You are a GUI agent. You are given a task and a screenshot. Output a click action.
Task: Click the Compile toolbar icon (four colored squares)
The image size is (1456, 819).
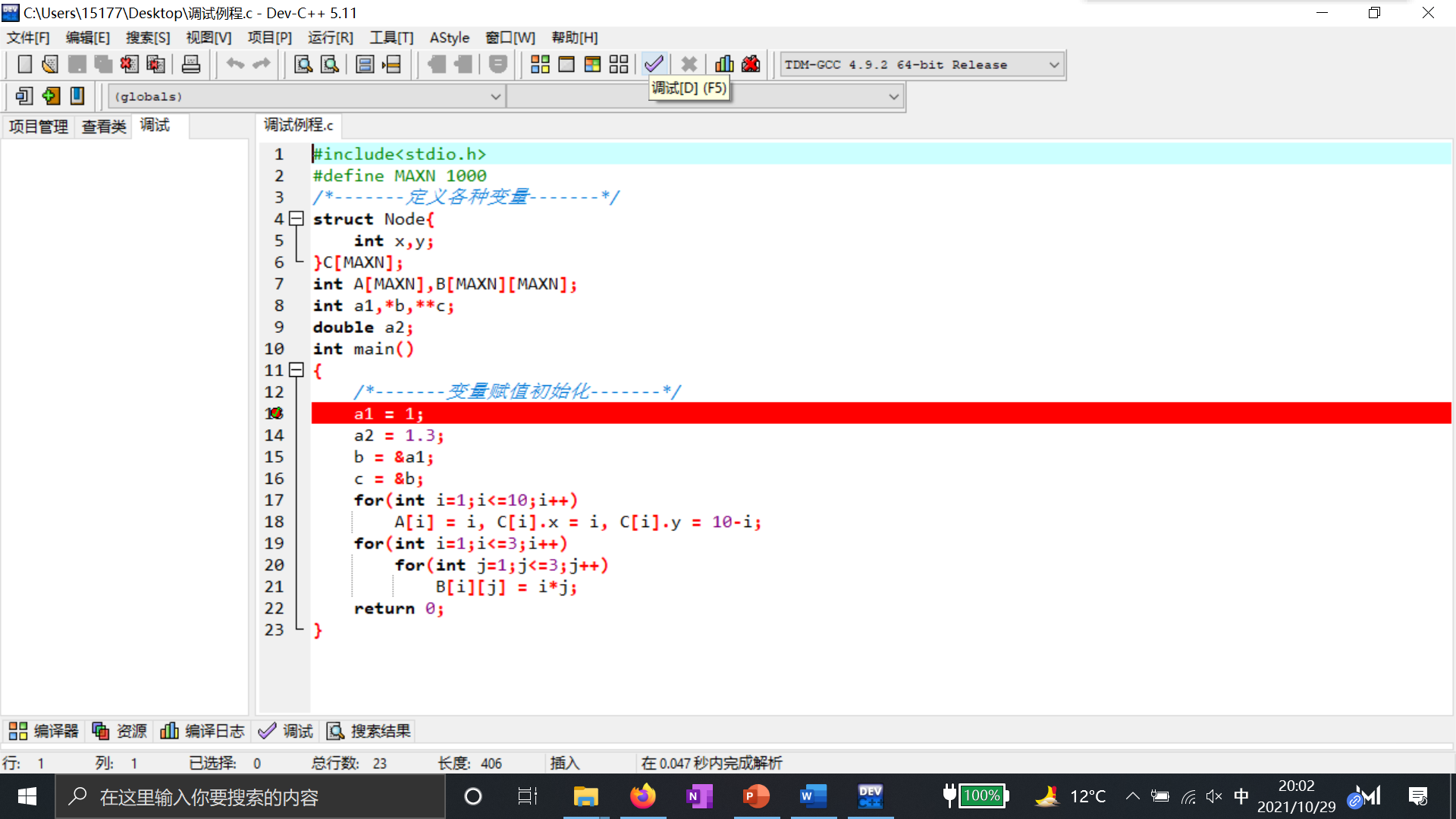[540, 64]
